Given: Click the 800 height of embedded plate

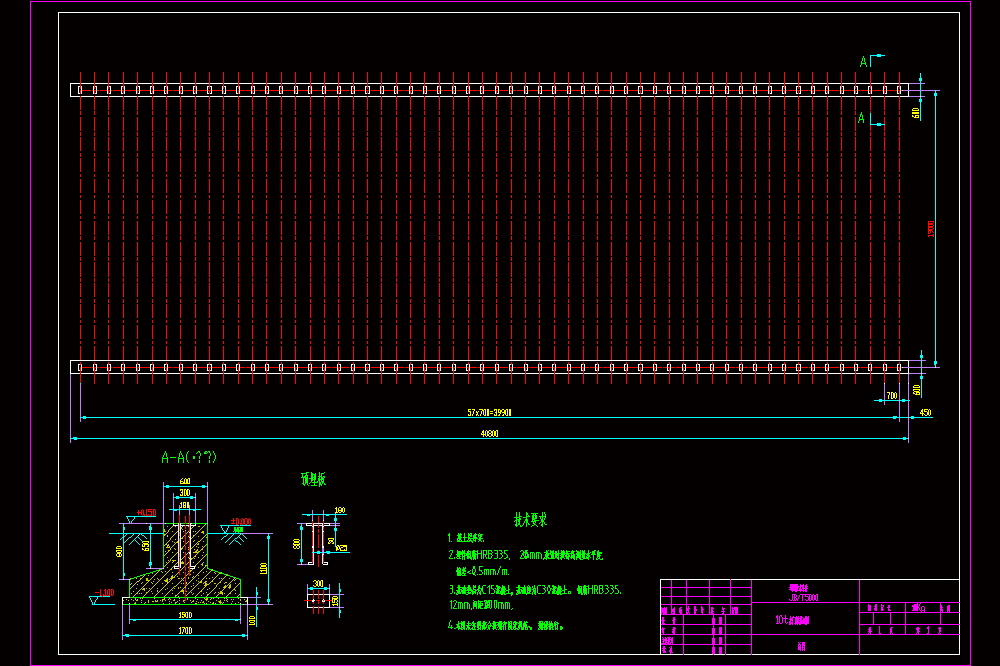Looking at the screenshot, I should point(297,544).
